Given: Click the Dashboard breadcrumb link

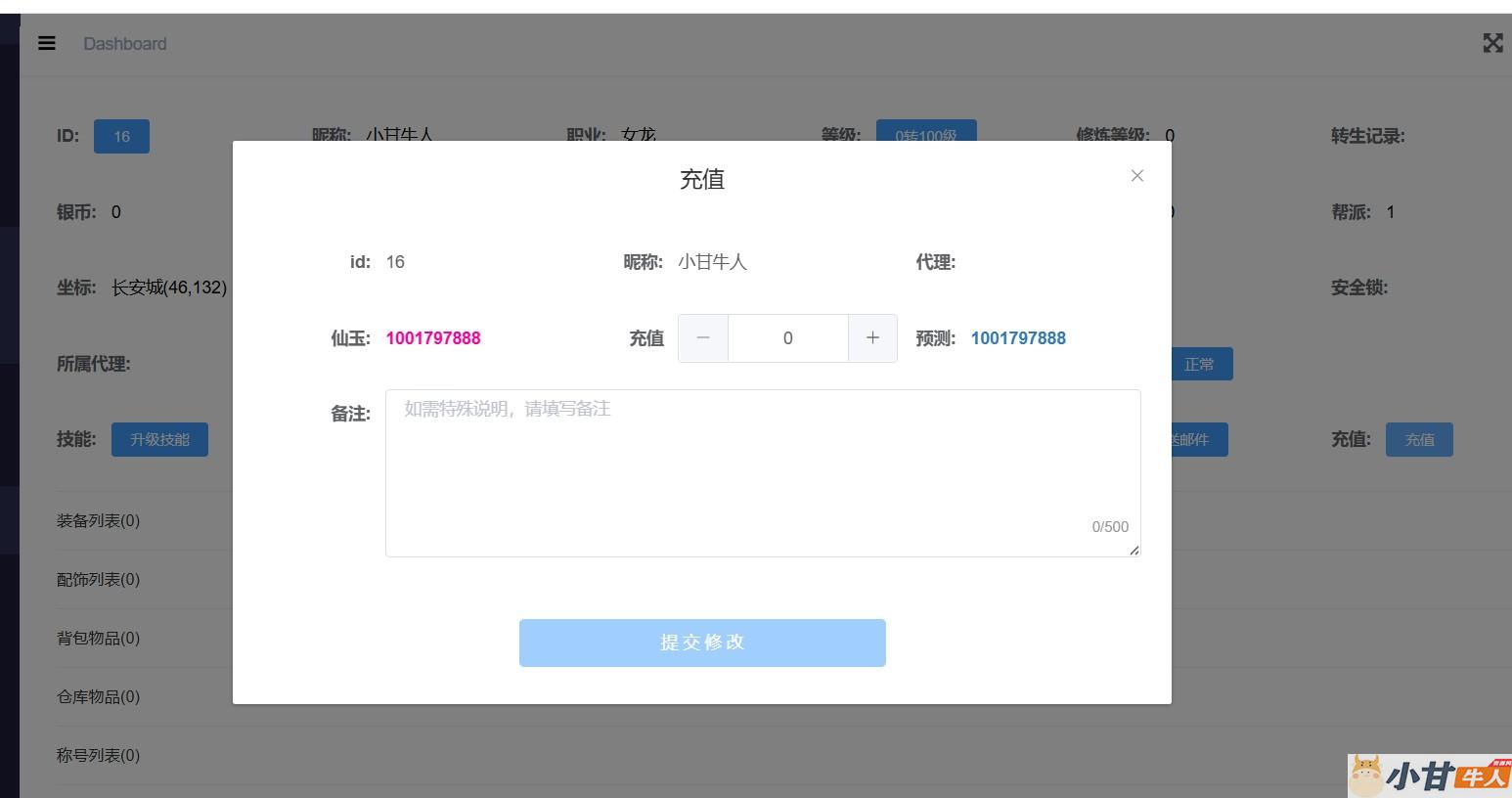Looking at the screenshot, I should point(125,44).
